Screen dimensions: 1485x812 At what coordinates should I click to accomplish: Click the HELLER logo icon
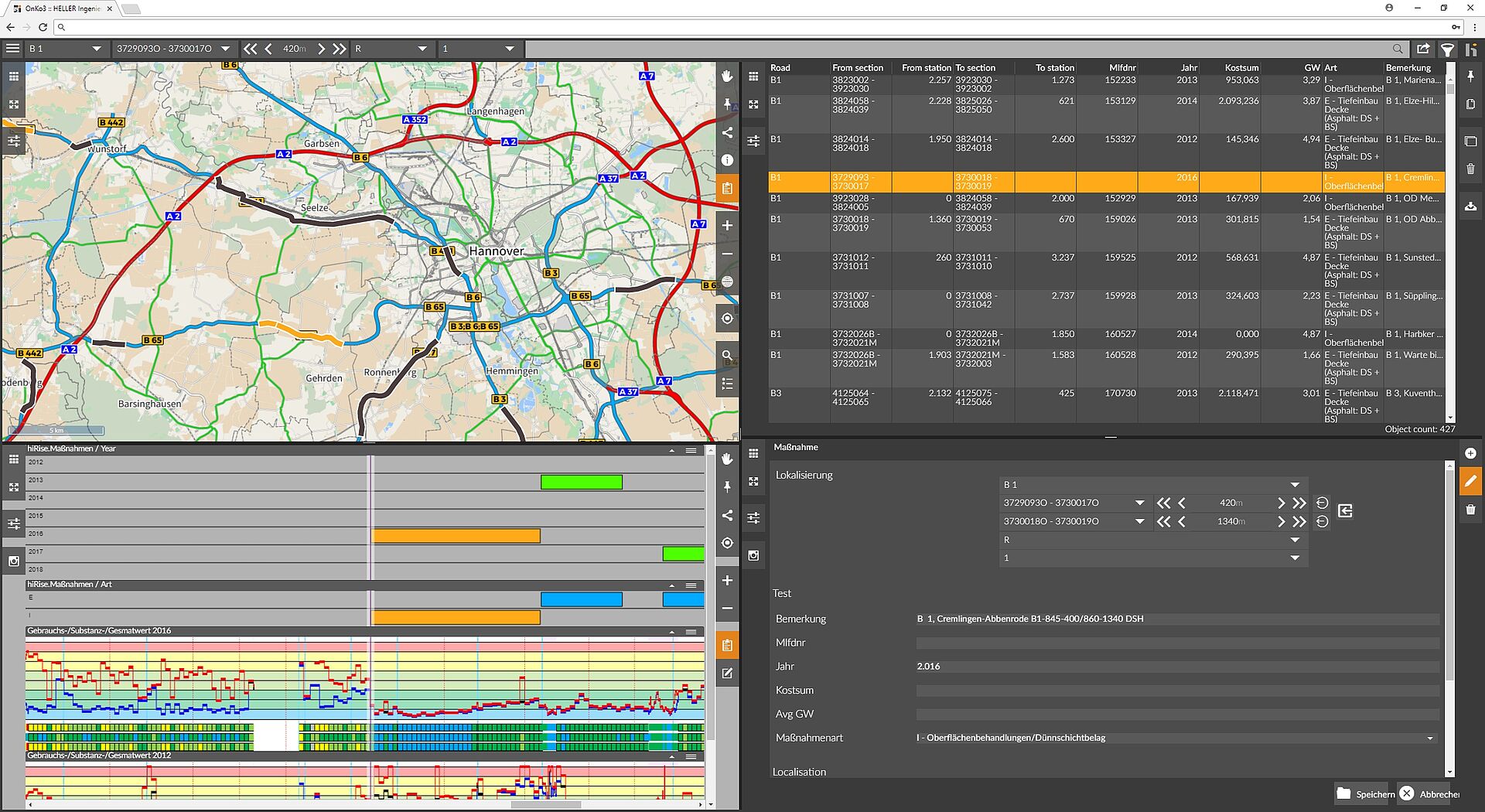click(1472, 49)
